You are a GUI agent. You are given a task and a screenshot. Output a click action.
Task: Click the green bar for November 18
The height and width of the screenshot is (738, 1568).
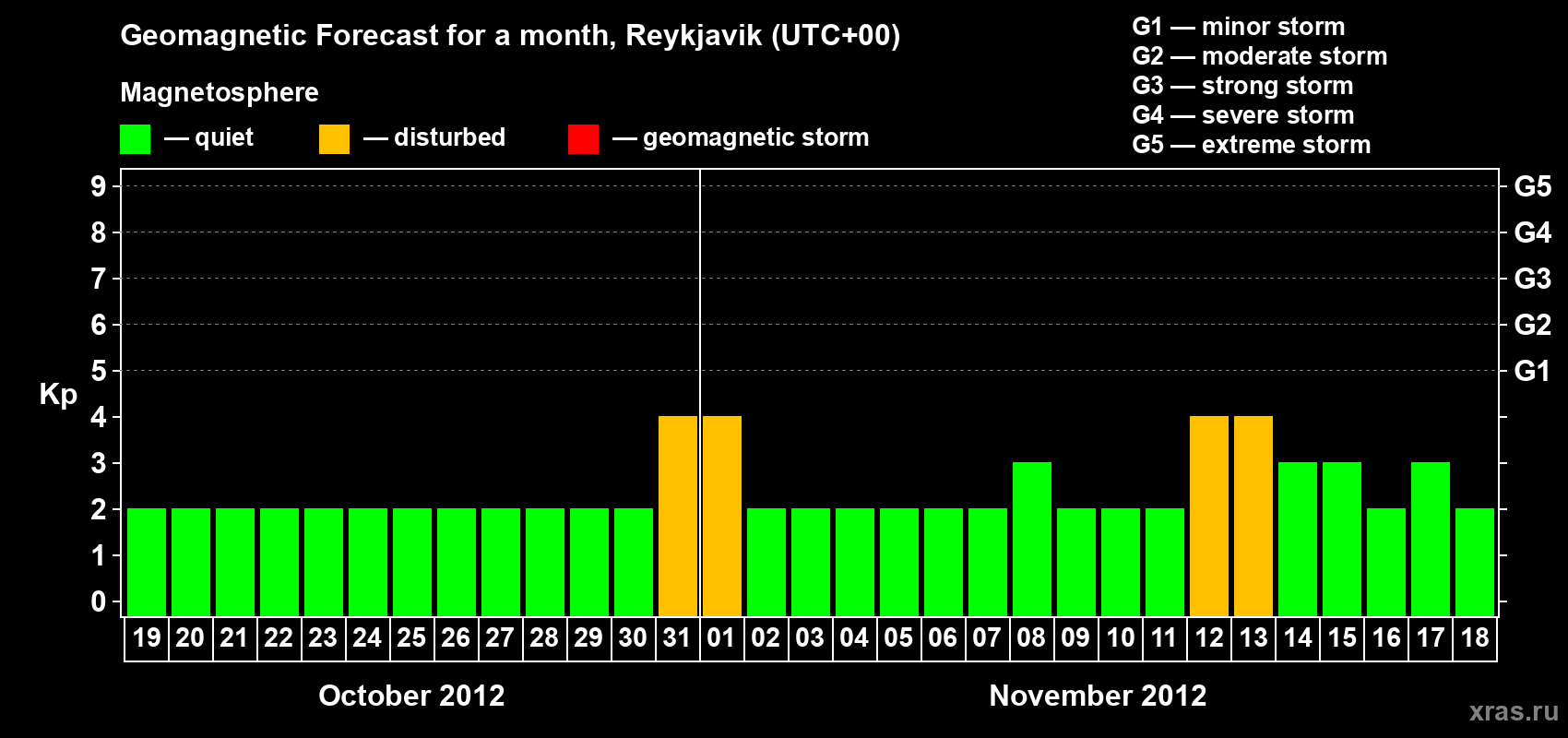pos(1475,562)
